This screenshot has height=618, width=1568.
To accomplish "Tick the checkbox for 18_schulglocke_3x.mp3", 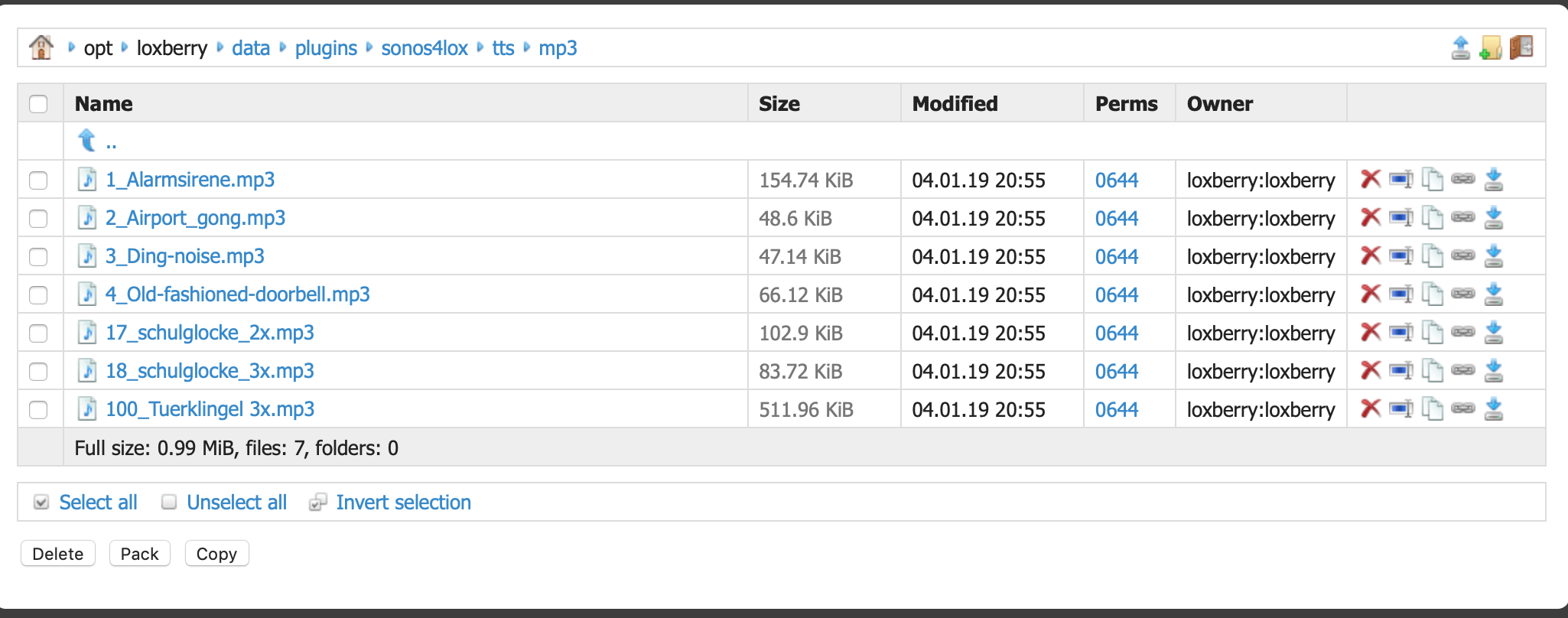I will (x=38, y=372).
